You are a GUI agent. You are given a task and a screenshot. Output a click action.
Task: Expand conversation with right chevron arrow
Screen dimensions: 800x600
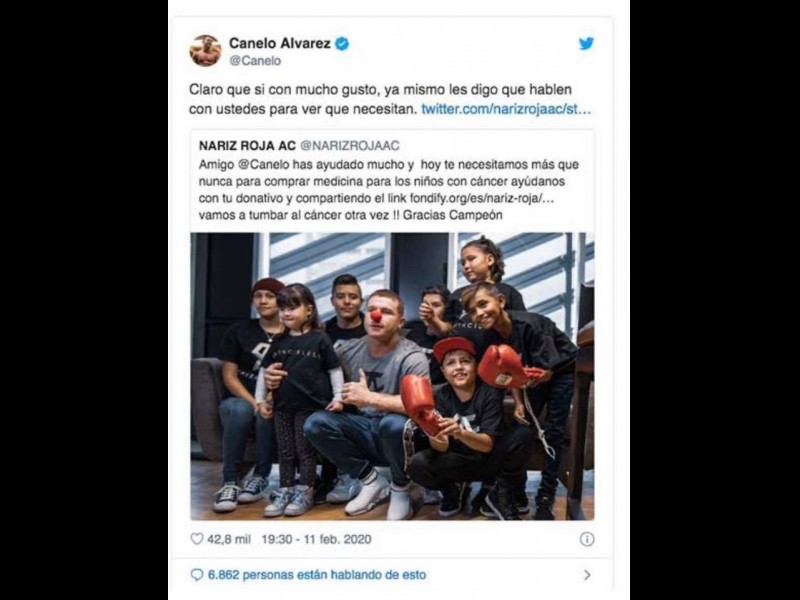click(x=587, y=575)
